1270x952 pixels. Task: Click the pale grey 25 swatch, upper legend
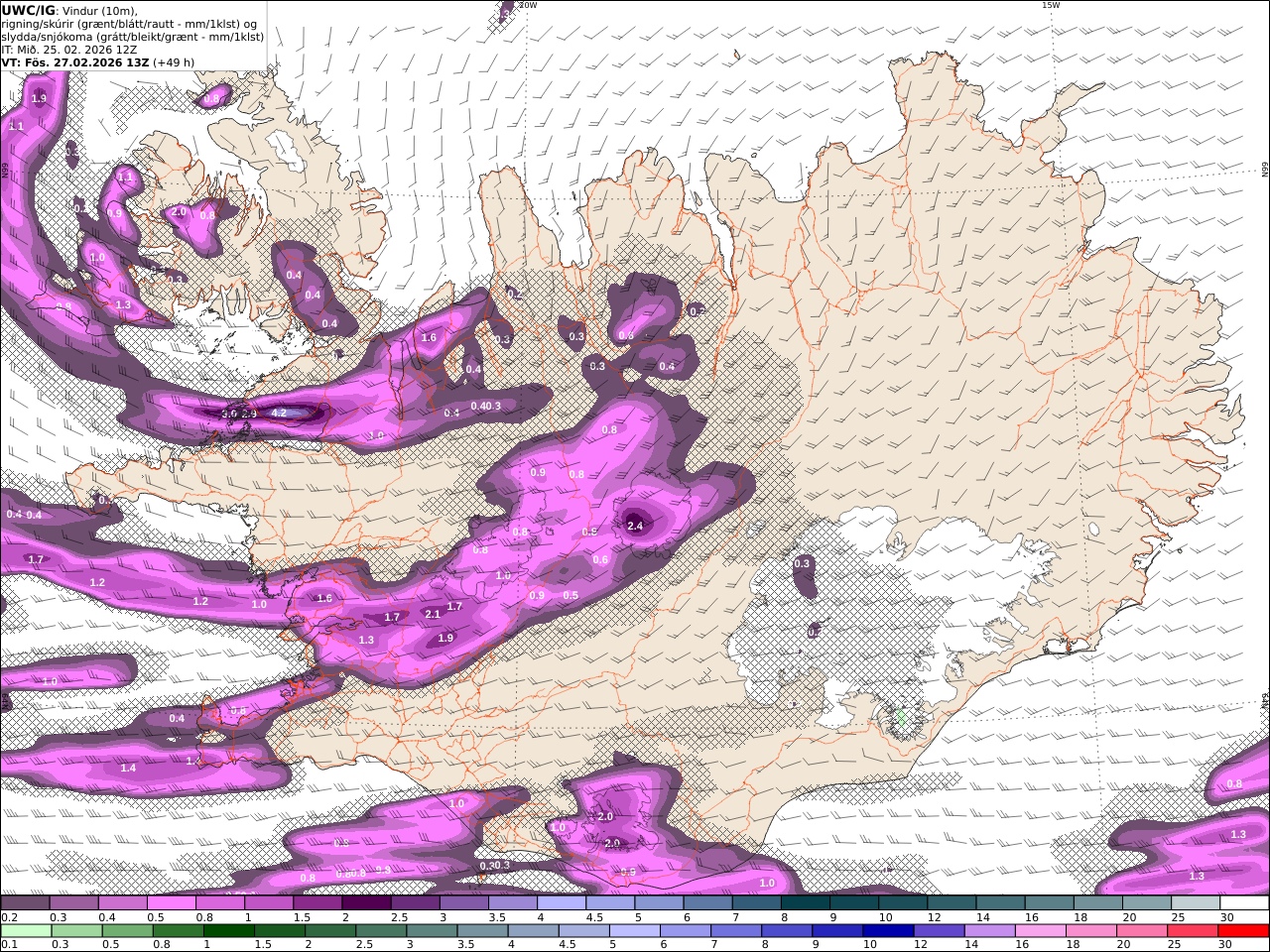[1195, 903]
